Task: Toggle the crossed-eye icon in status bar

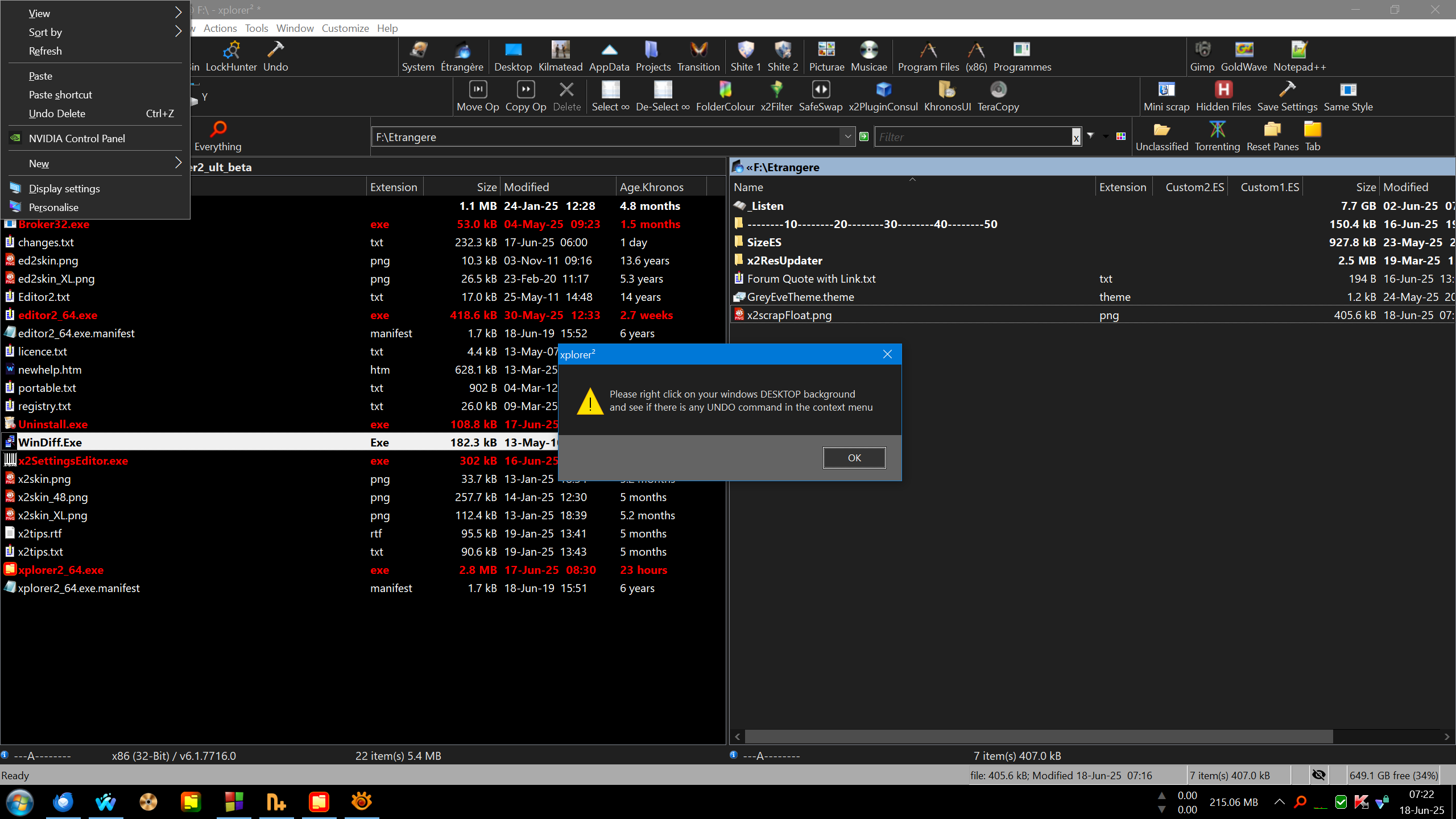Action: coord(1318,775)
